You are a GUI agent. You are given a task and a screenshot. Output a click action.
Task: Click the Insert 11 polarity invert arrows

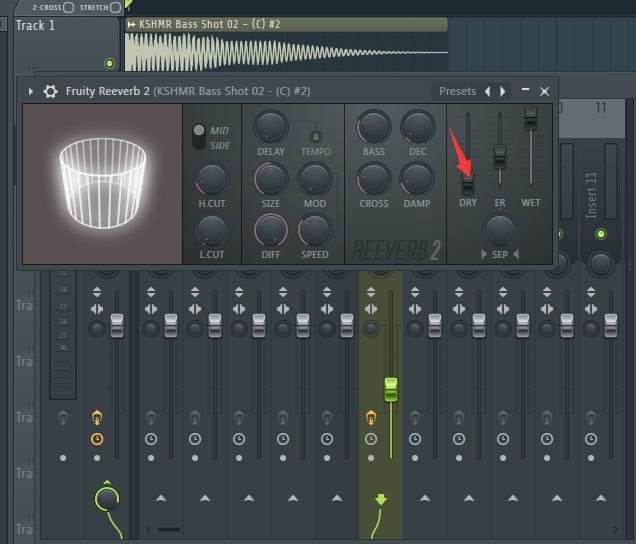591,292
